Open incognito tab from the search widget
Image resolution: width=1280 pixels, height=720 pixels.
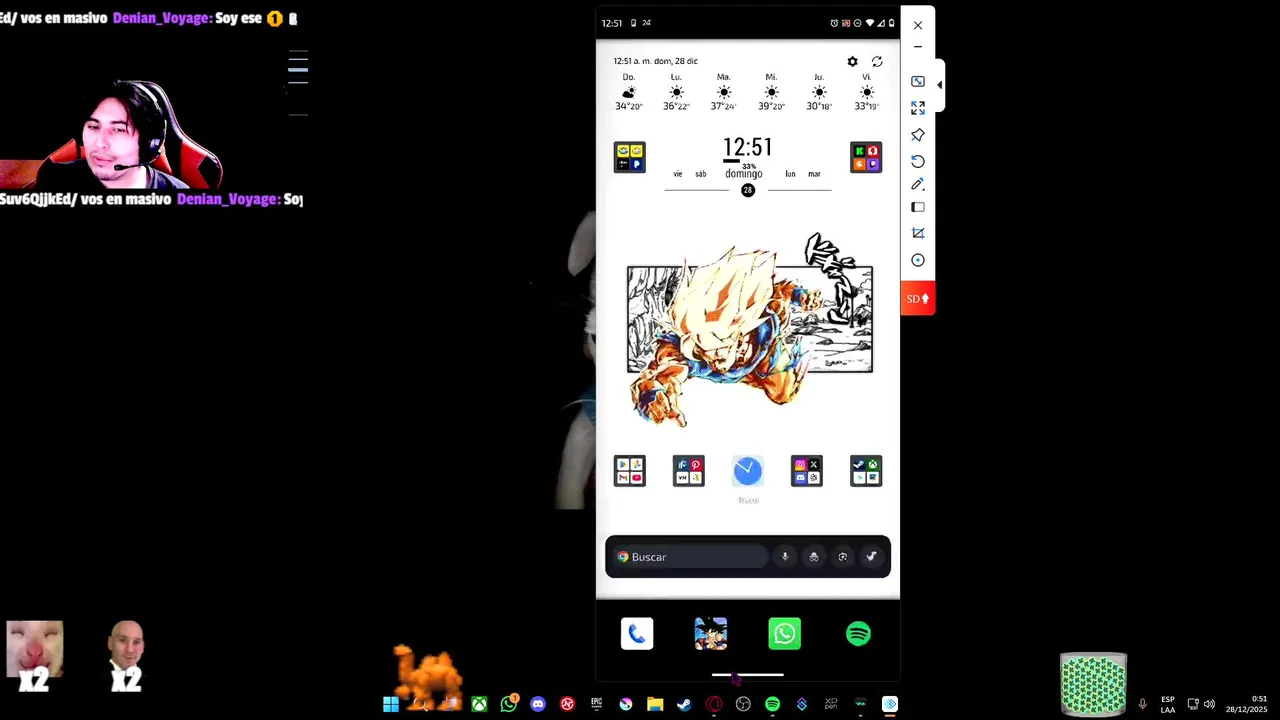[814, 557]
